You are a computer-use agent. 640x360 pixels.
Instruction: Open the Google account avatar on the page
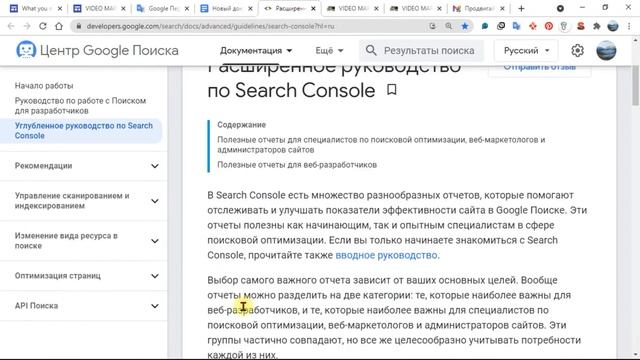(x=606, y=51)
